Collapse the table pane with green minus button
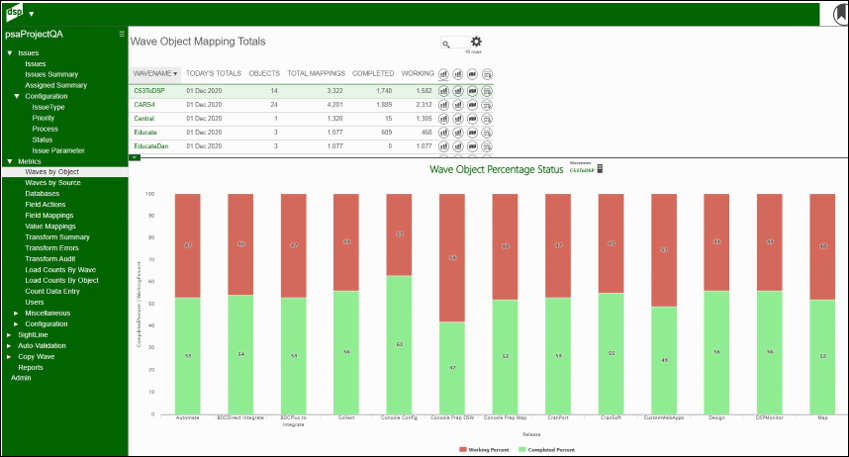 click(134, 158)
